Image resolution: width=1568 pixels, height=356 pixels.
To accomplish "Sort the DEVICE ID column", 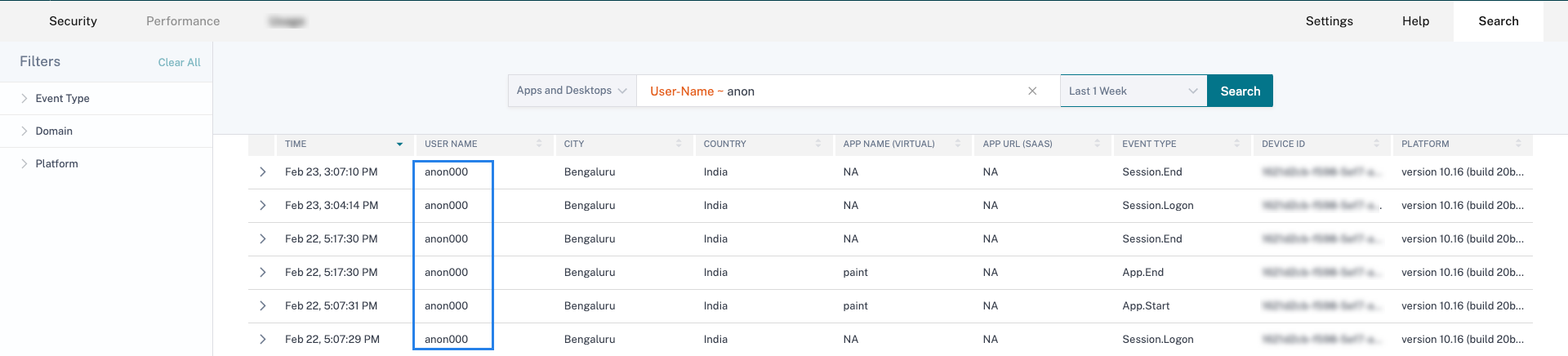I will coord(1376,144).
